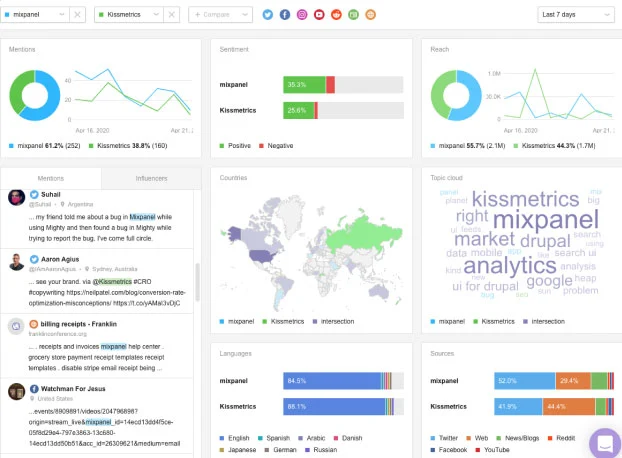Open billing receipts - Franklin mention title
This screenshot has width=622, height=458.
tap(79, 324)
